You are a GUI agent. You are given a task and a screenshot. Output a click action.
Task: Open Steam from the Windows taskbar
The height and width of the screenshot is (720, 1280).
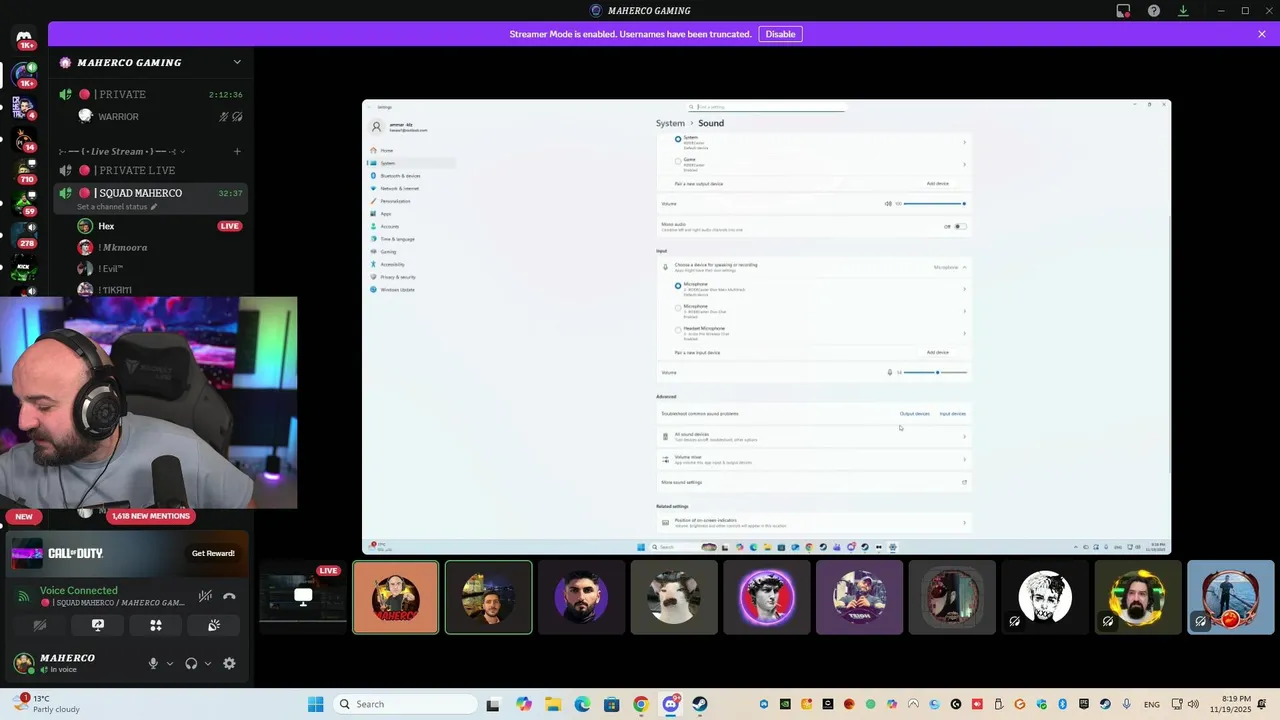(x=700, y=704)
